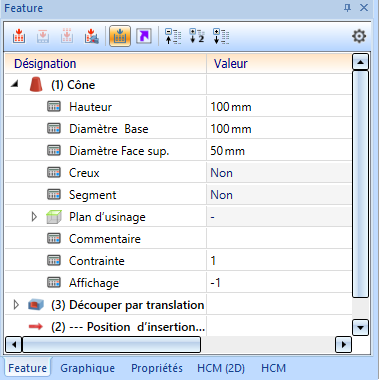Expand (3) Découper par translation node

[x=16, y=305]
